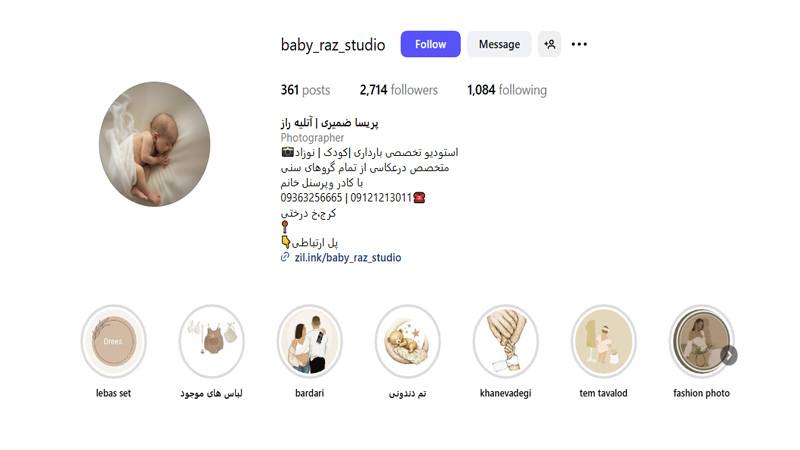Screen dimensions: 800x450
Task: Show next highlights with arrow chevron
Action: tap(730, 355)
